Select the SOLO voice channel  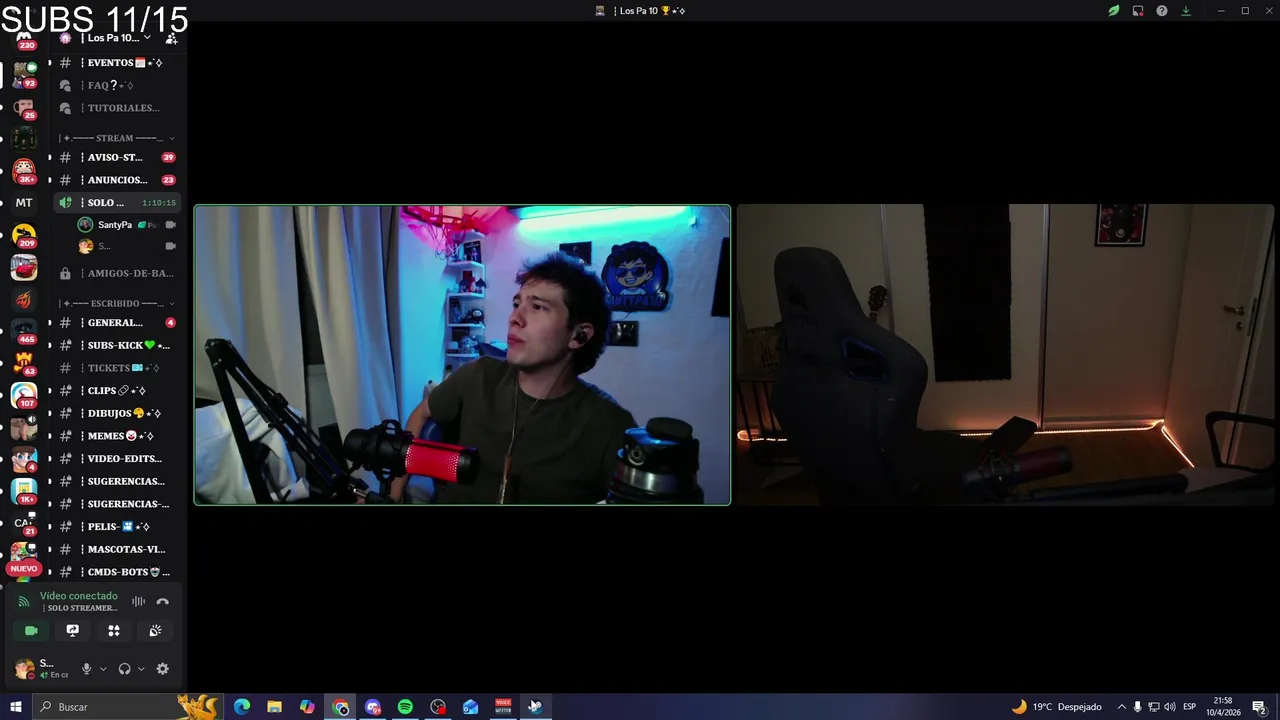point(117,202)
